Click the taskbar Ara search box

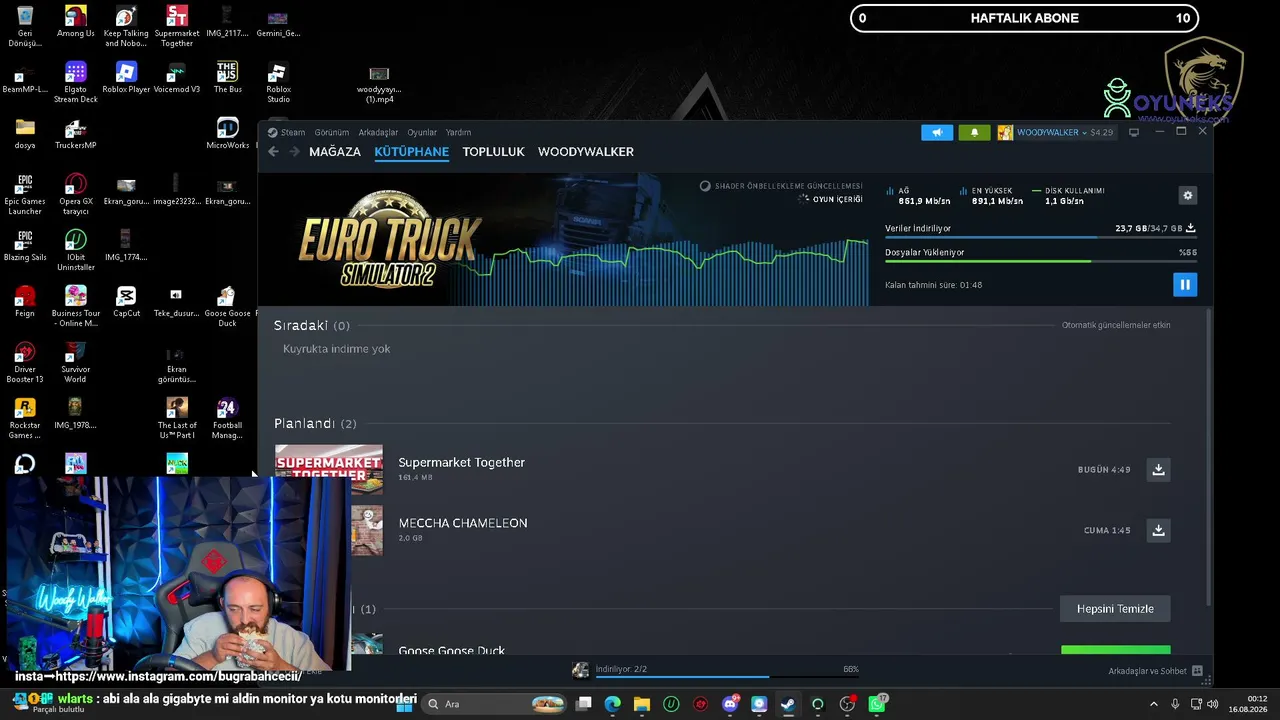(x=495, y=704)
